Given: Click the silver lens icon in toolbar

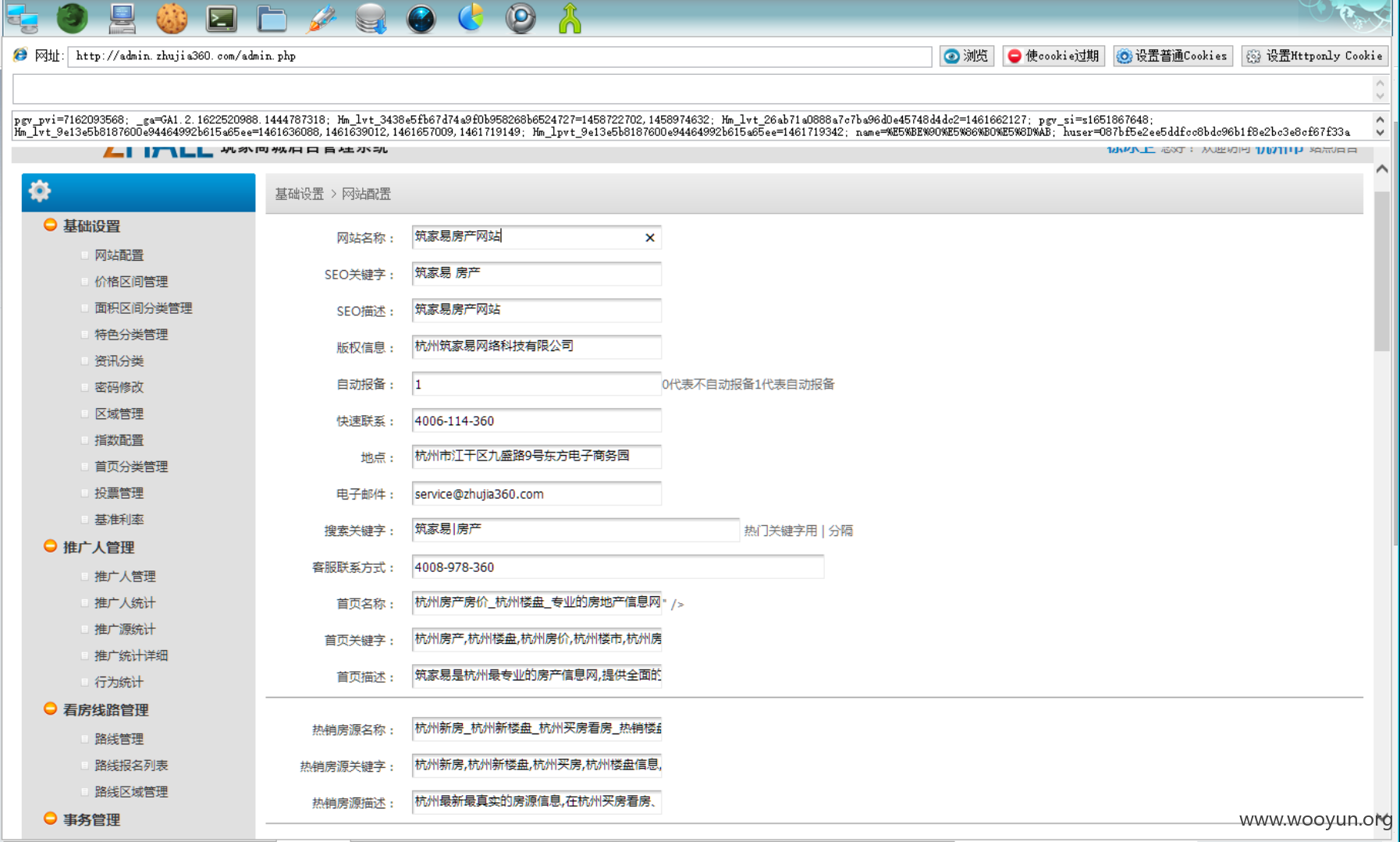Looking at the screenshot, I should 521,18.
